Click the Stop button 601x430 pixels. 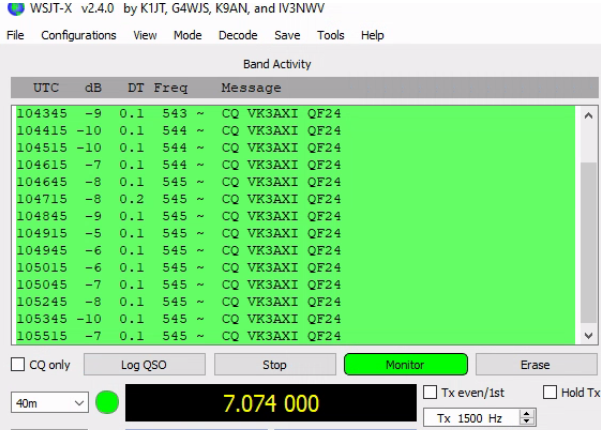click(x=272, y=366)
